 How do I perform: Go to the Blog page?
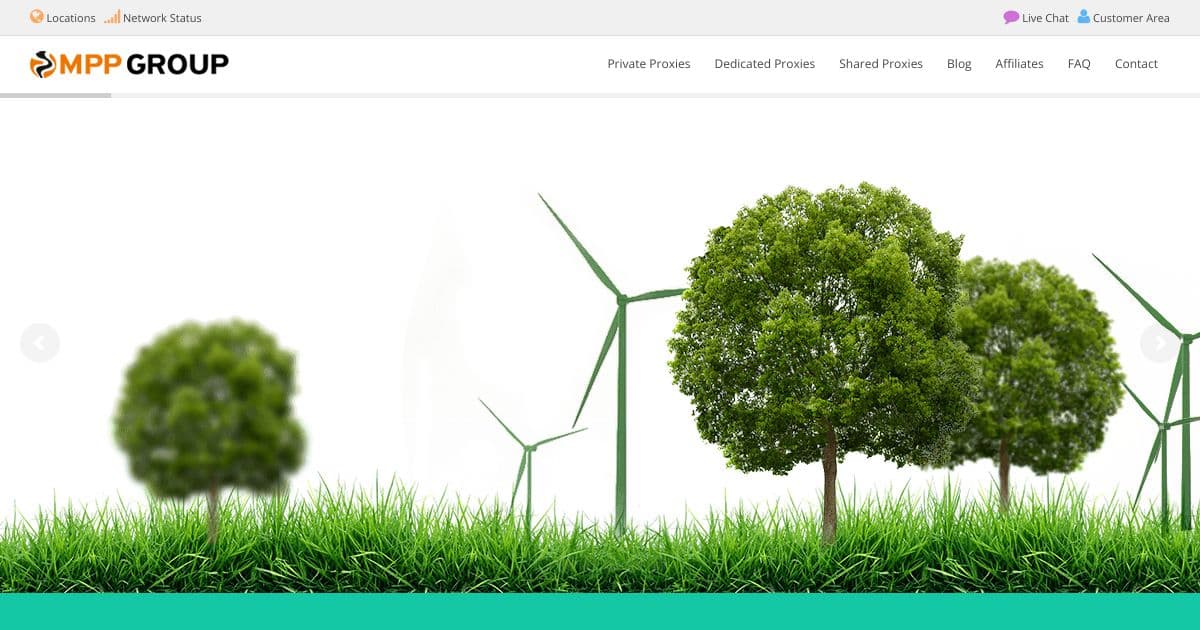(958, 63)
